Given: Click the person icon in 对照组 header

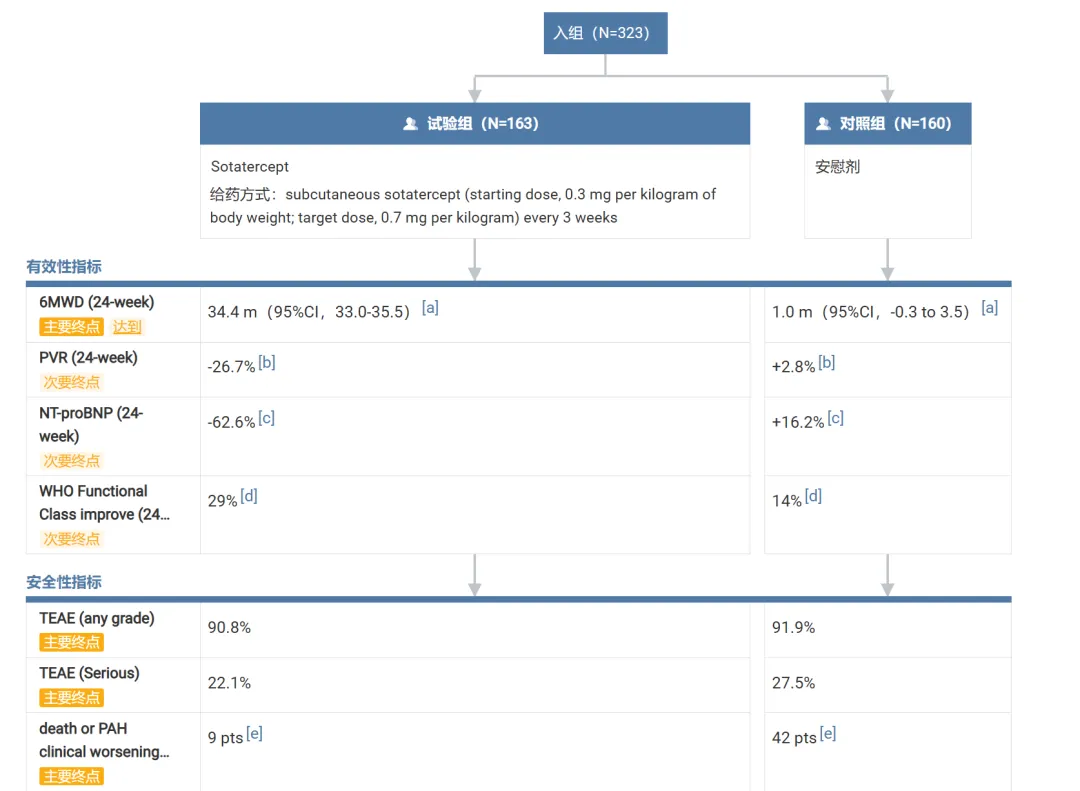Looking at the screenshot, I should [x=823, y=124].
